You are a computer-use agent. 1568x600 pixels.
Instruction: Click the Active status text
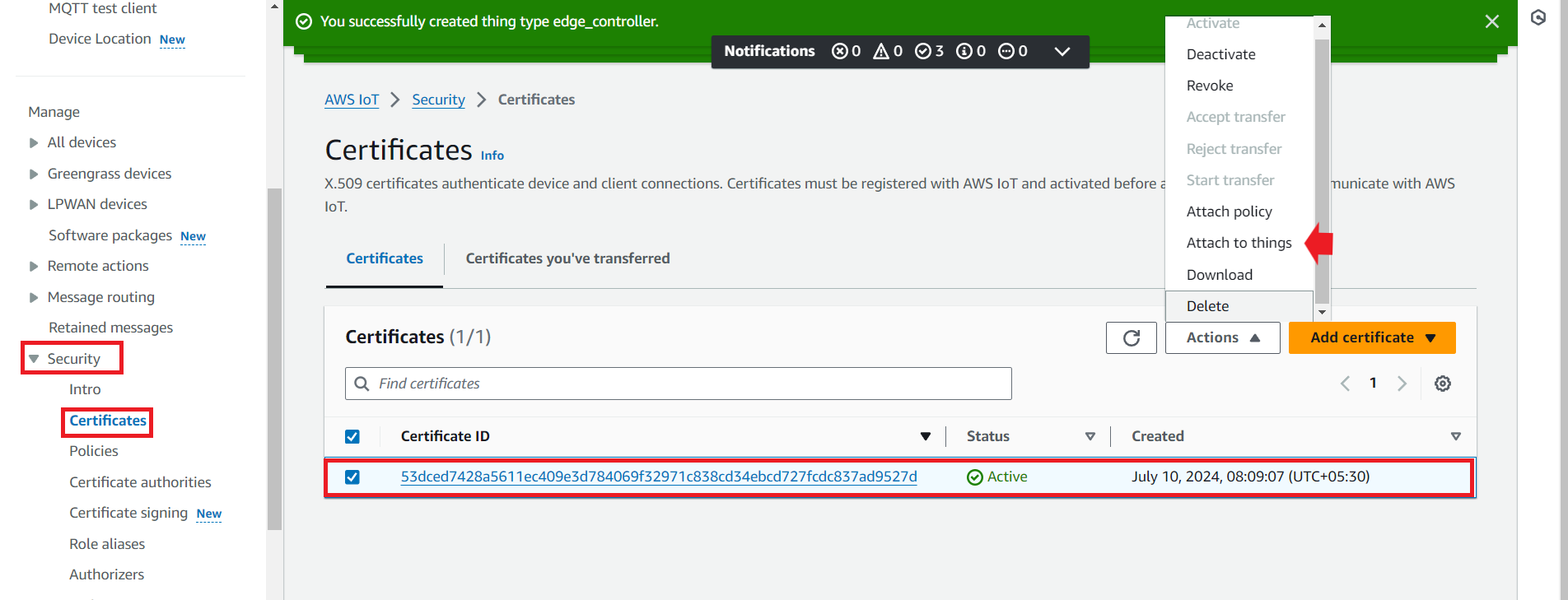click(1007, 477)
